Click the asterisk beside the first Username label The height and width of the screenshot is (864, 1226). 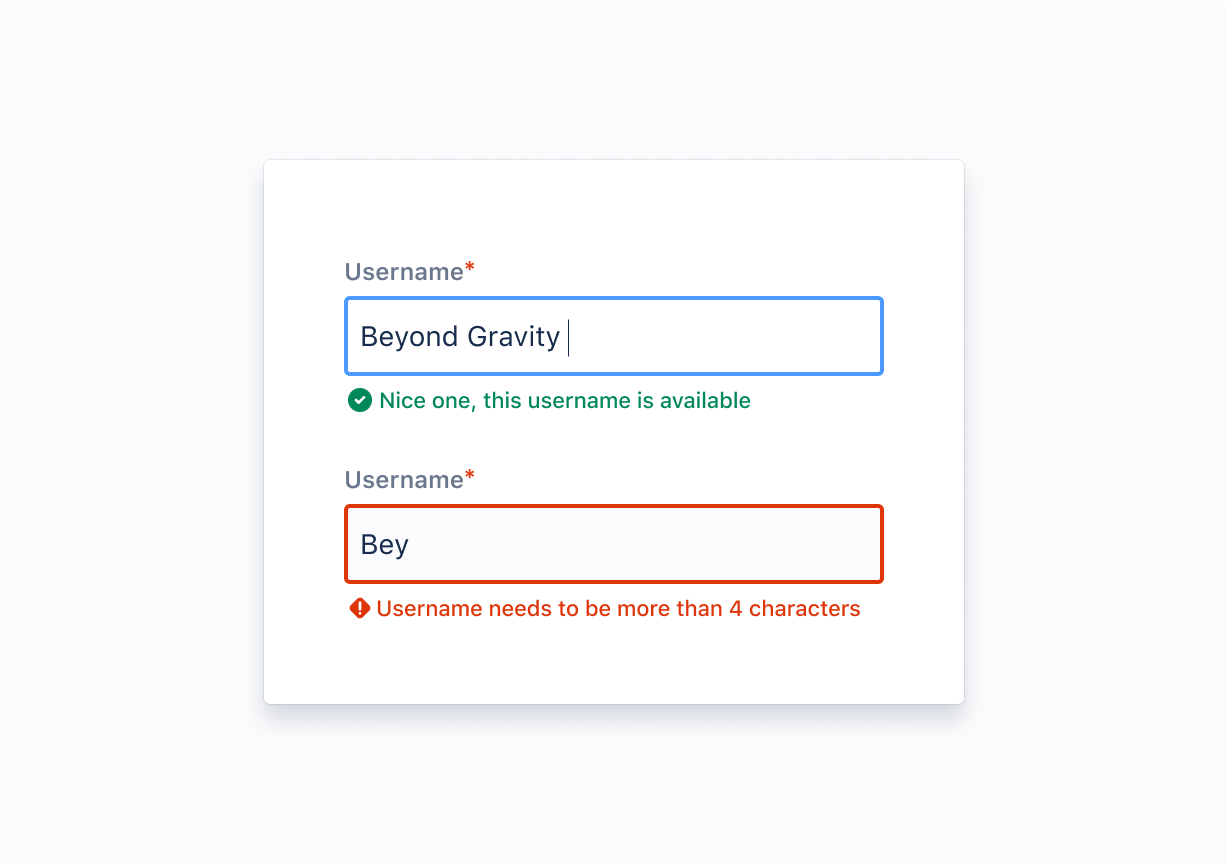tap(470, 268)
